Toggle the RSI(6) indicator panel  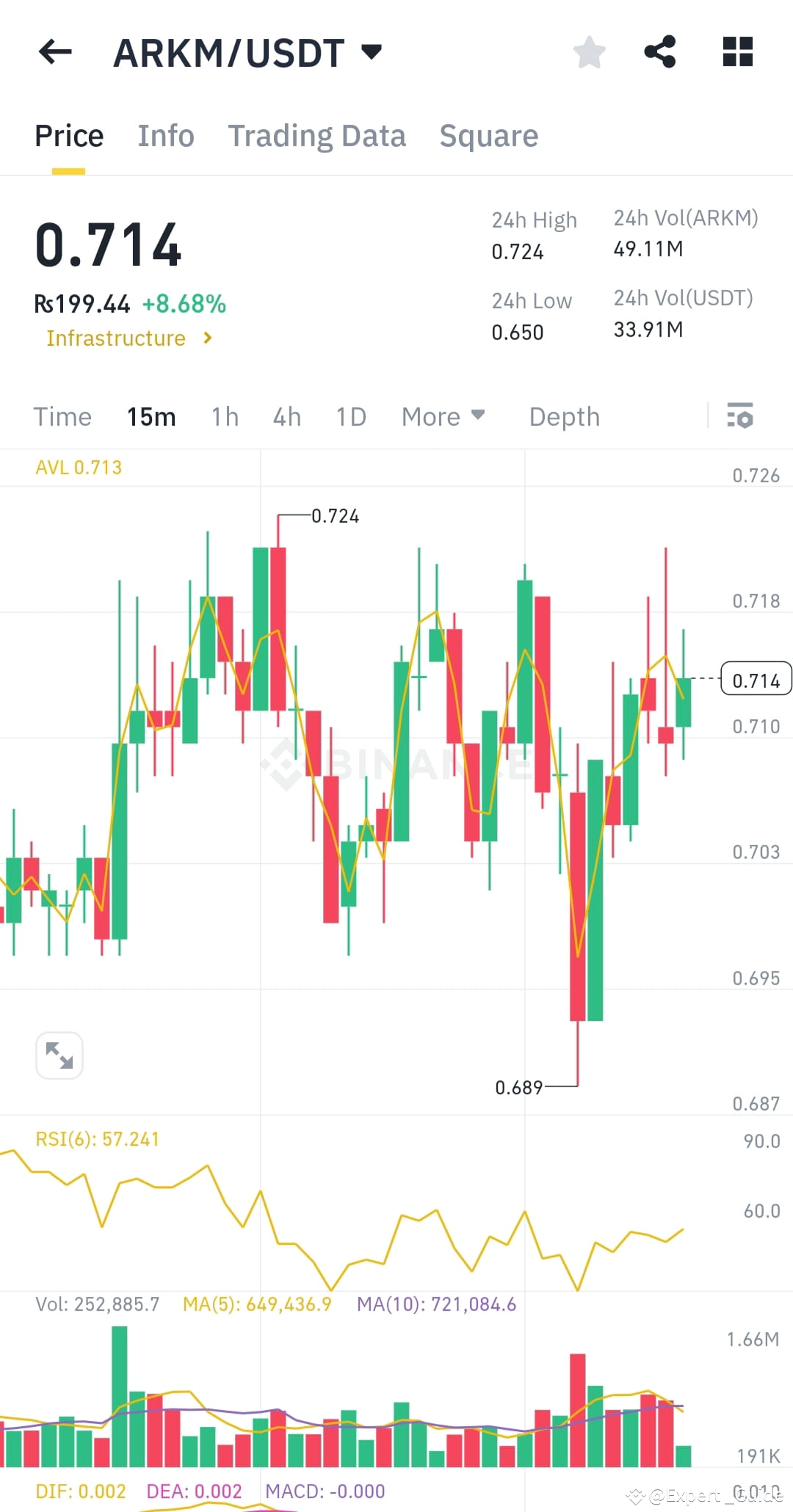click(98, 1138)
